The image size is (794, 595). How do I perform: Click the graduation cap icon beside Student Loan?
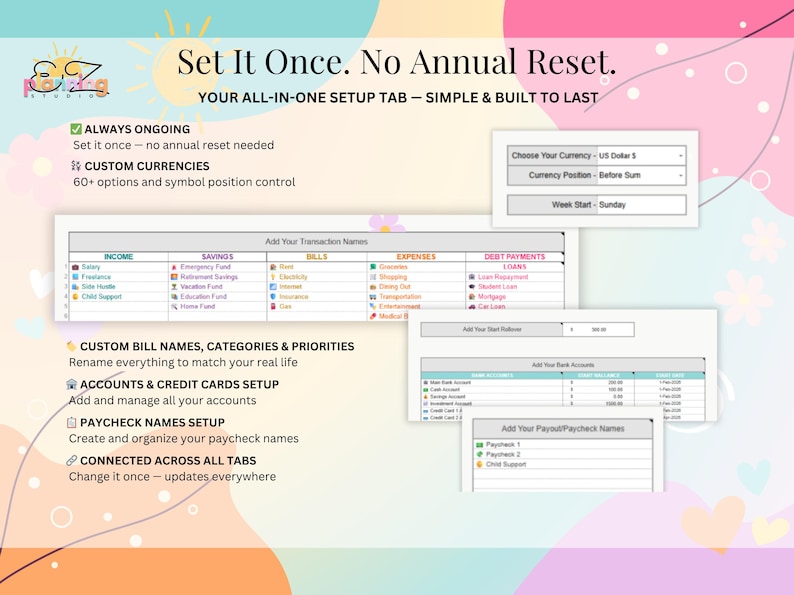click(472, 287)
